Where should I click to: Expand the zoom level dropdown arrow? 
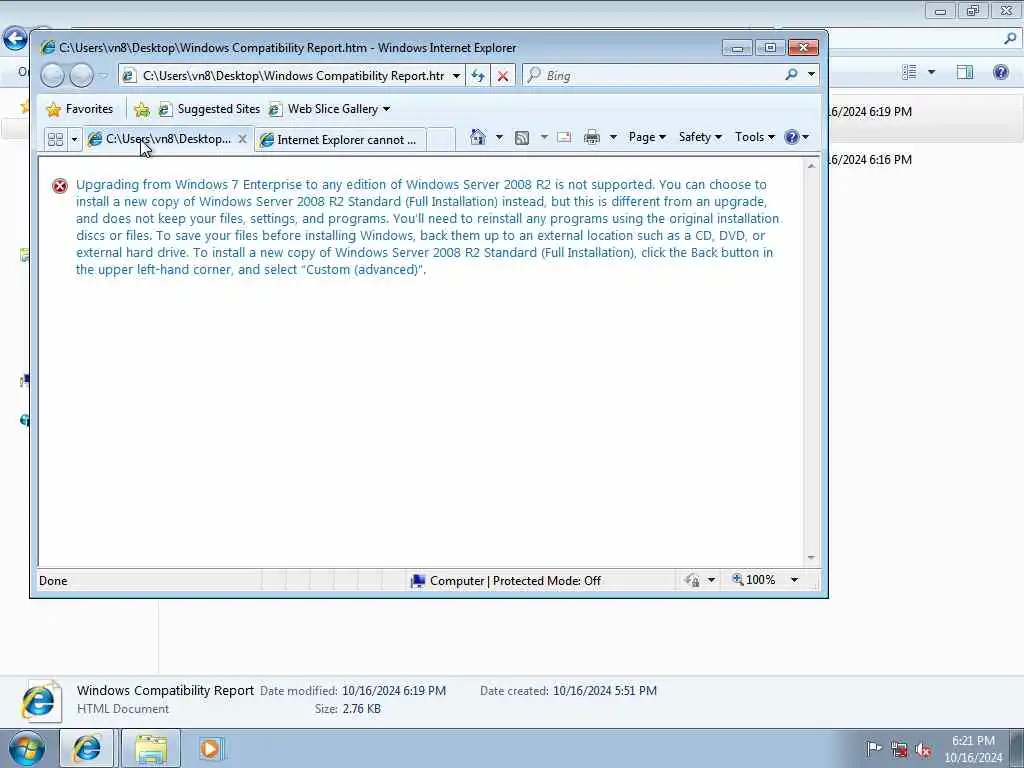(x=794, y=580)
